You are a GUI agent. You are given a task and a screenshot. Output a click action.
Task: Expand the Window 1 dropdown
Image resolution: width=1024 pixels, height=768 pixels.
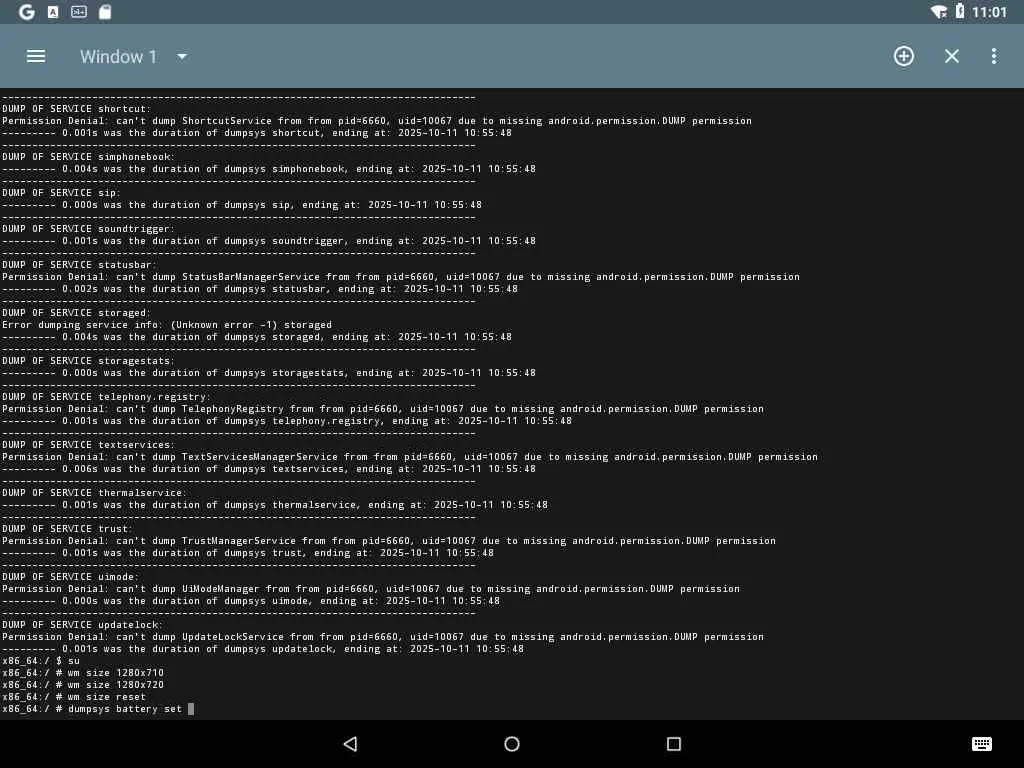coord(133,56)
